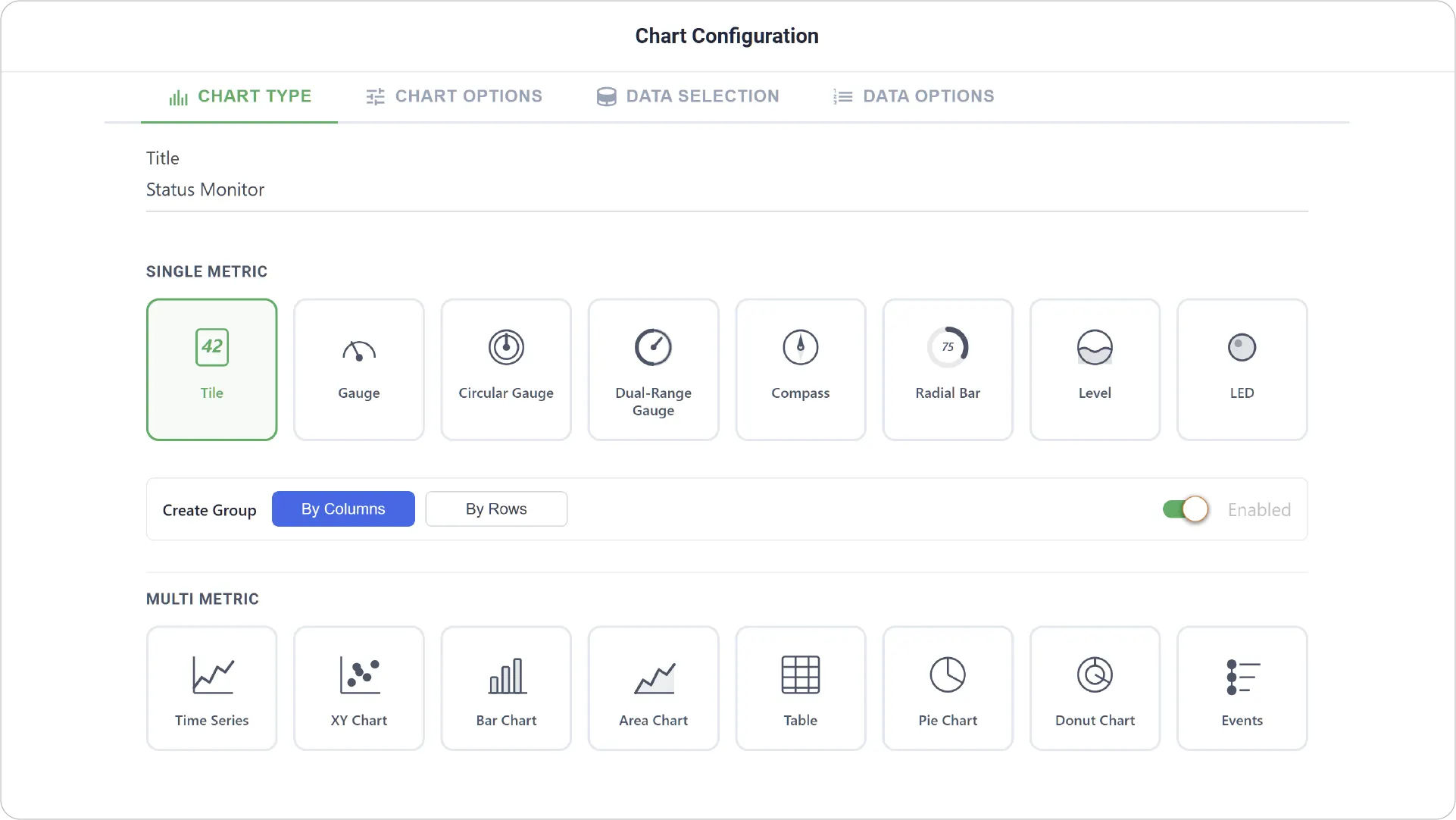Choose the Time Series chart icon

[212, 674]
